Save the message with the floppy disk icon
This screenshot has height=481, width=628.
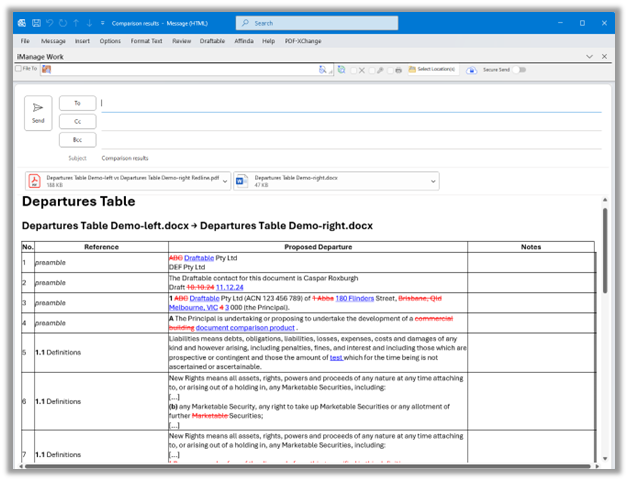click(36, 23)
